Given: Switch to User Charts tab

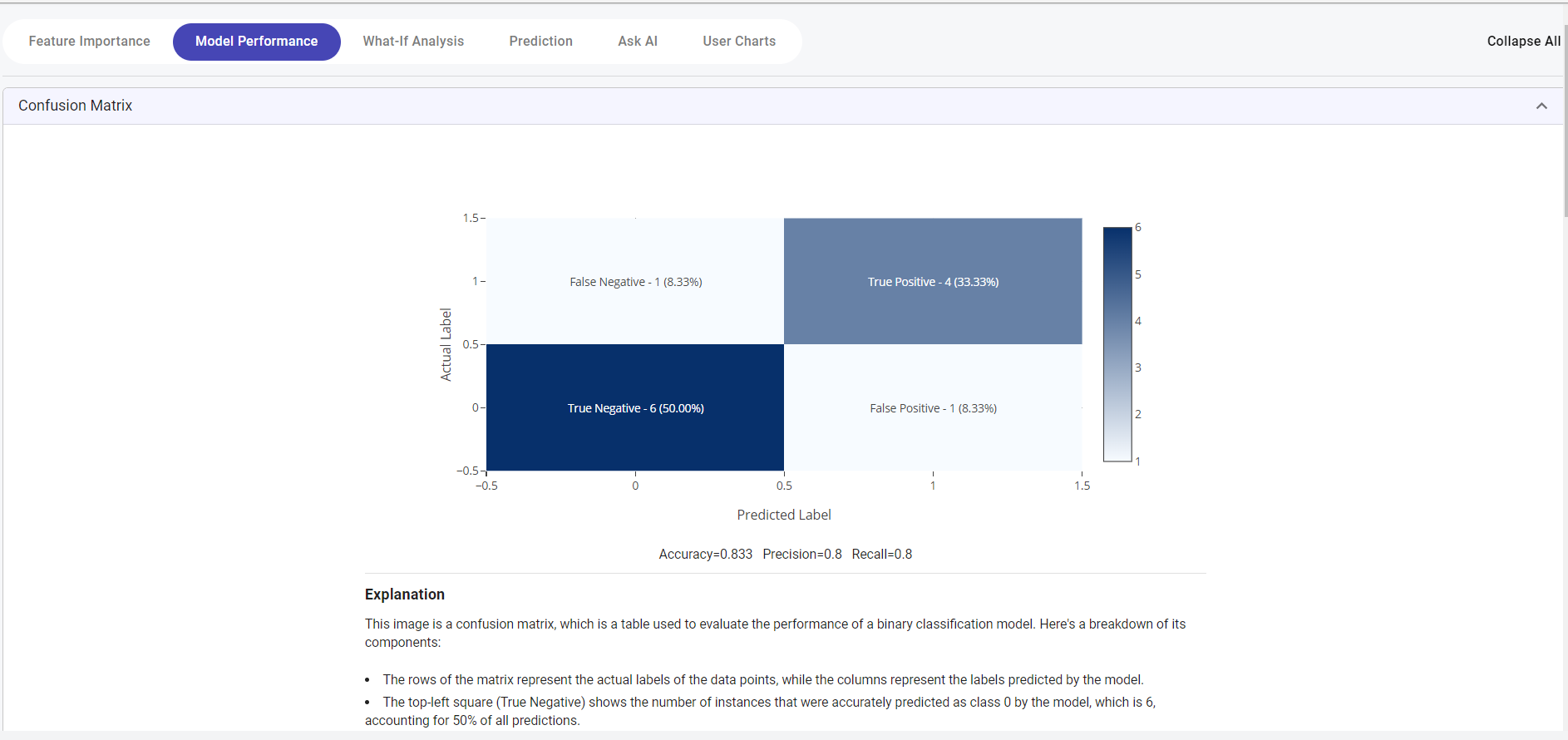Looking at the screenshot, I should tap(738, 42).
